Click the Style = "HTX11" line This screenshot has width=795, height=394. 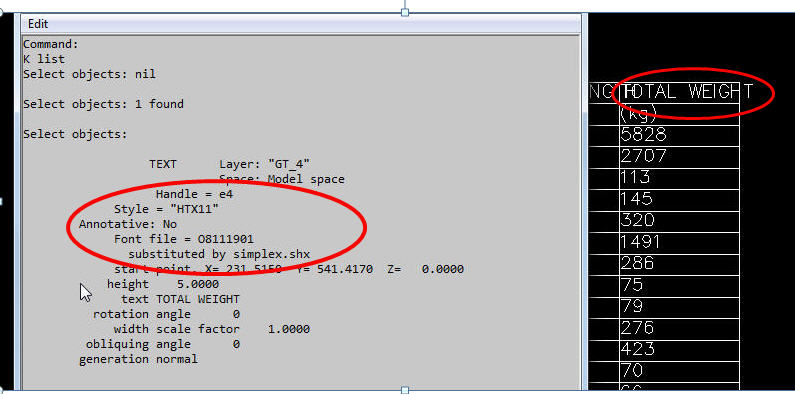(167, 209)
